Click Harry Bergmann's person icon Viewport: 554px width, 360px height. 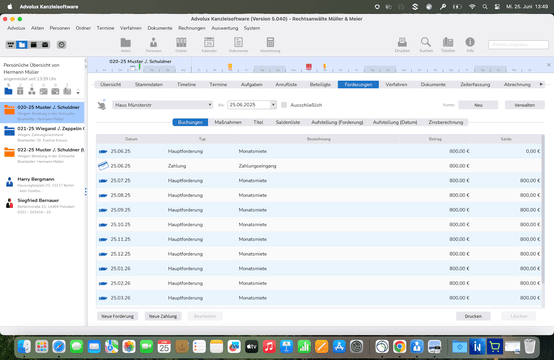coord(10,182)
